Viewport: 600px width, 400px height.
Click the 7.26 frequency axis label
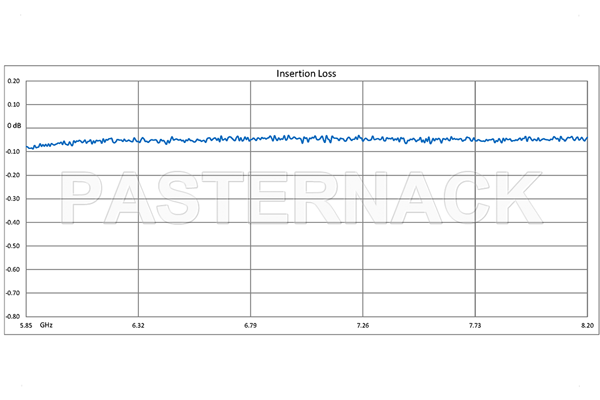(363, 326)
